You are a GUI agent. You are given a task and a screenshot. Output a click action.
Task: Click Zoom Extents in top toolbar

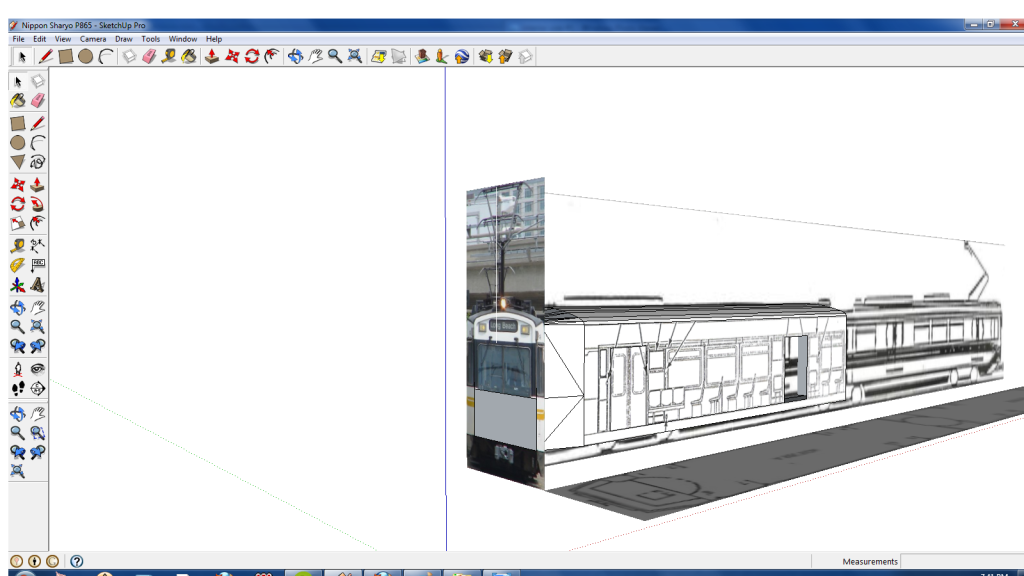pos(355,57)
